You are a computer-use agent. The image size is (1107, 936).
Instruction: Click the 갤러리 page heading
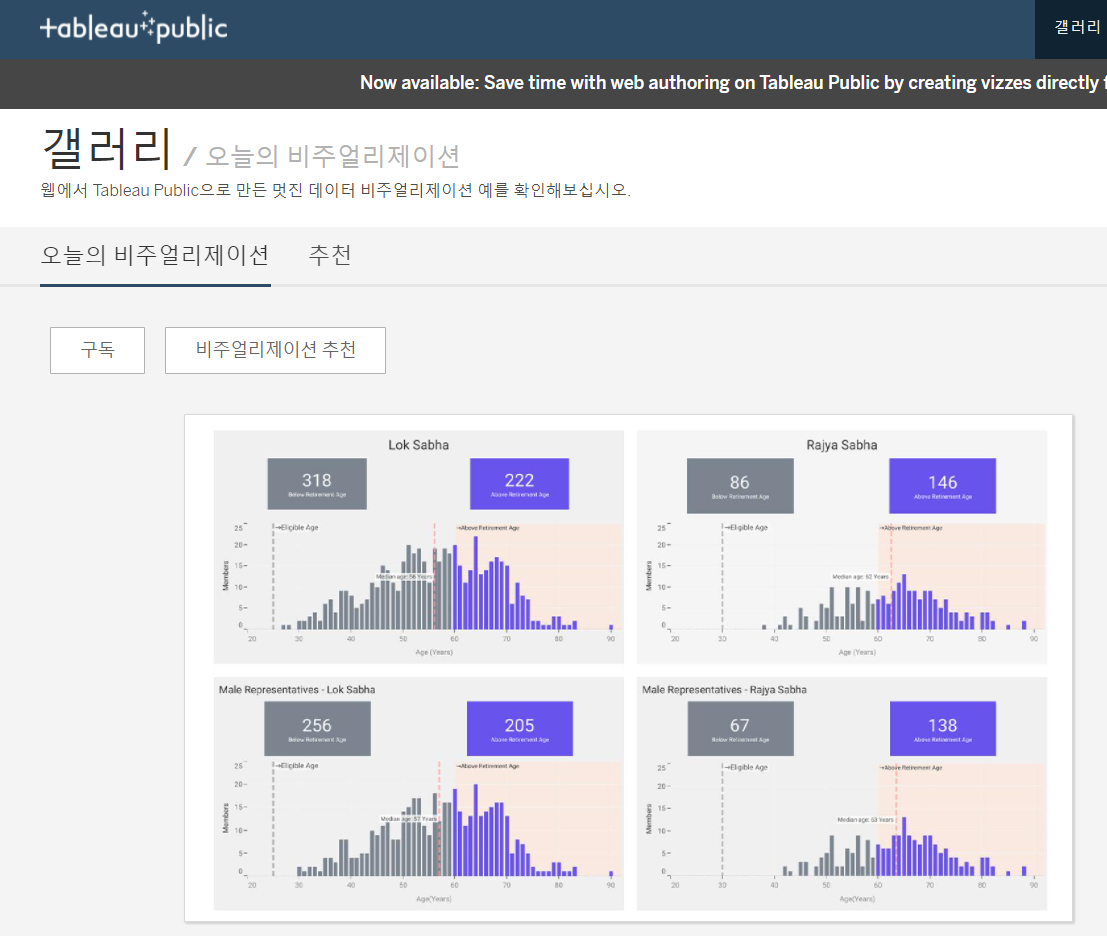[x=107, y=149]
